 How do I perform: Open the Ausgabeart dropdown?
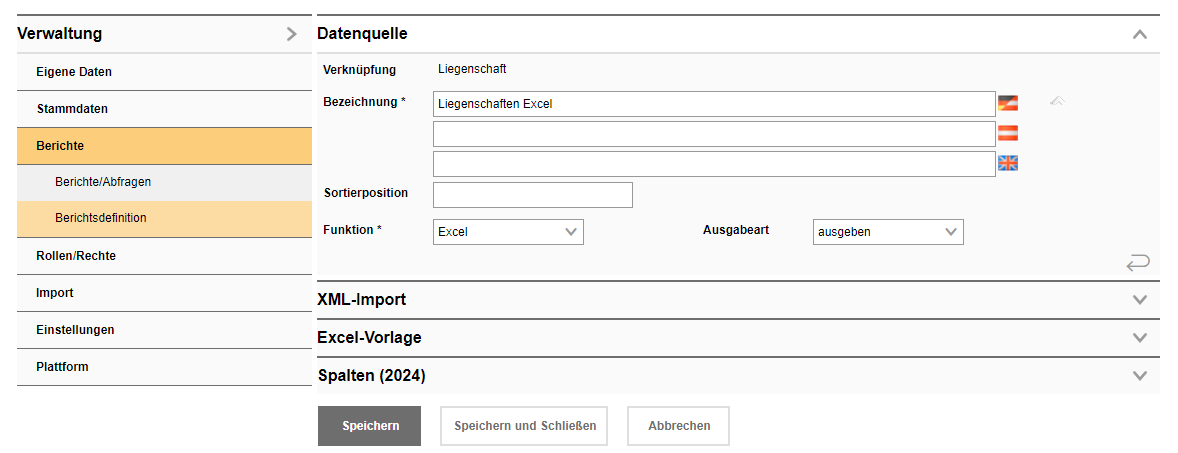tap(888, 232)
